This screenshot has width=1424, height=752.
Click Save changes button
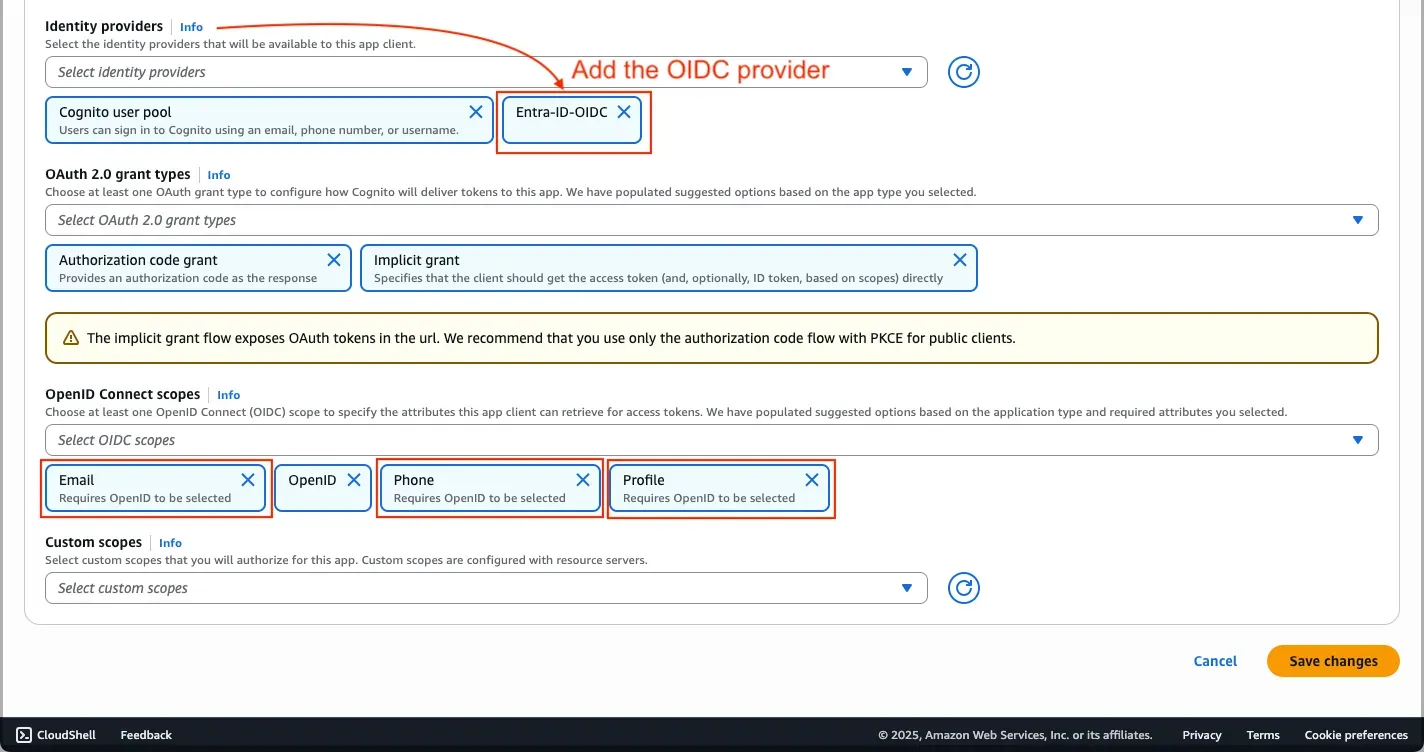pos(1333,661)
